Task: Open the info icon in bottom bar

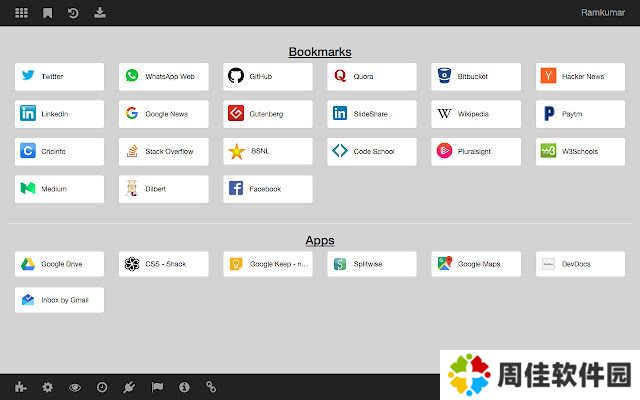Action: [x=183, y=387]
